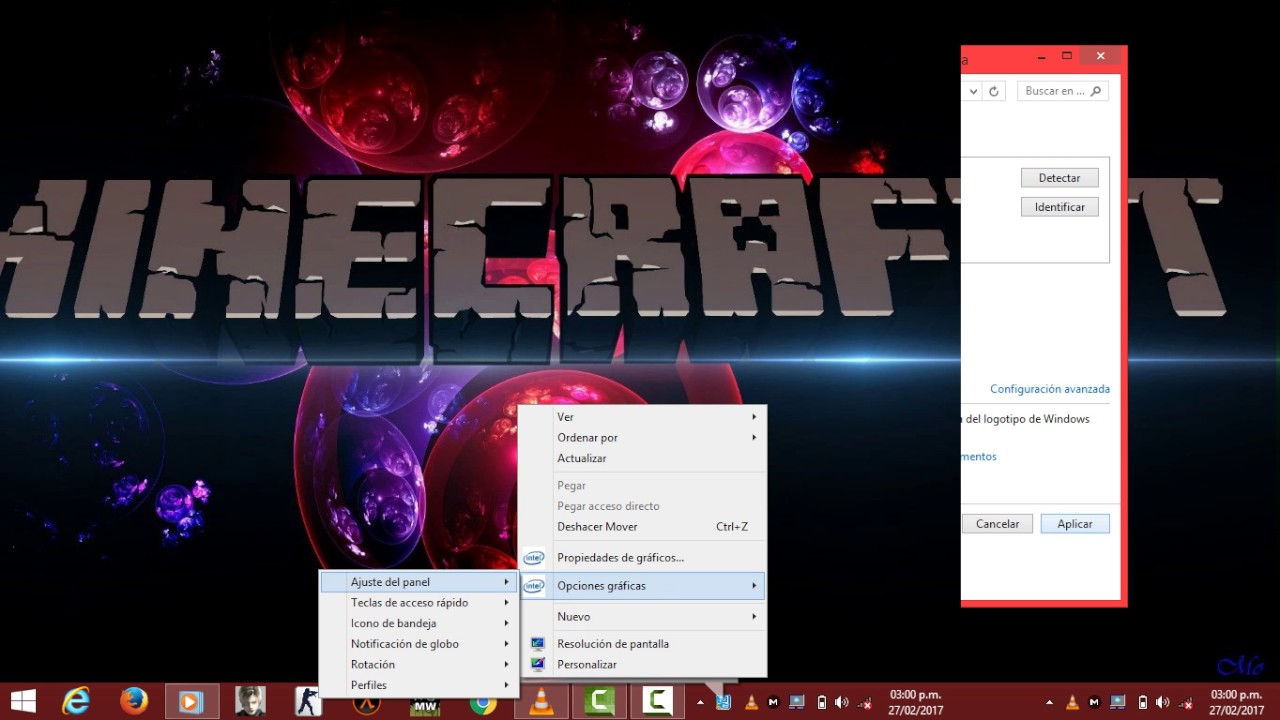Open the Configuración avanzada link
Image resolution: width=1280 pixels, height=720 pixels.
(1050, 389)
